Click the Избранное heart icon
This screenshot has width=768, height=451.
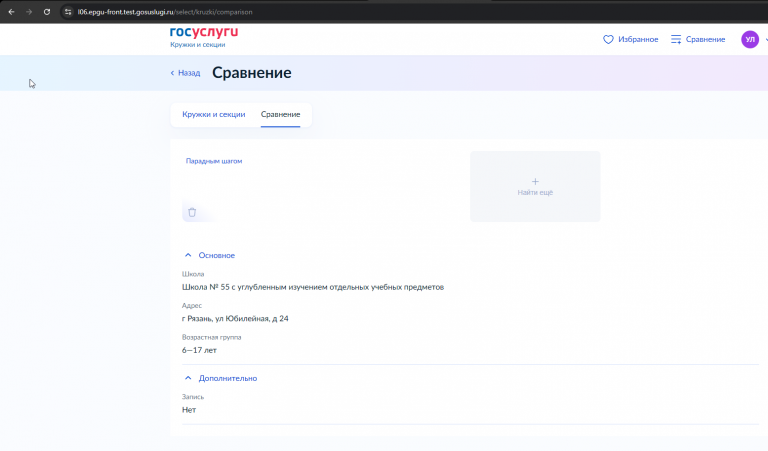click(608, 39)
